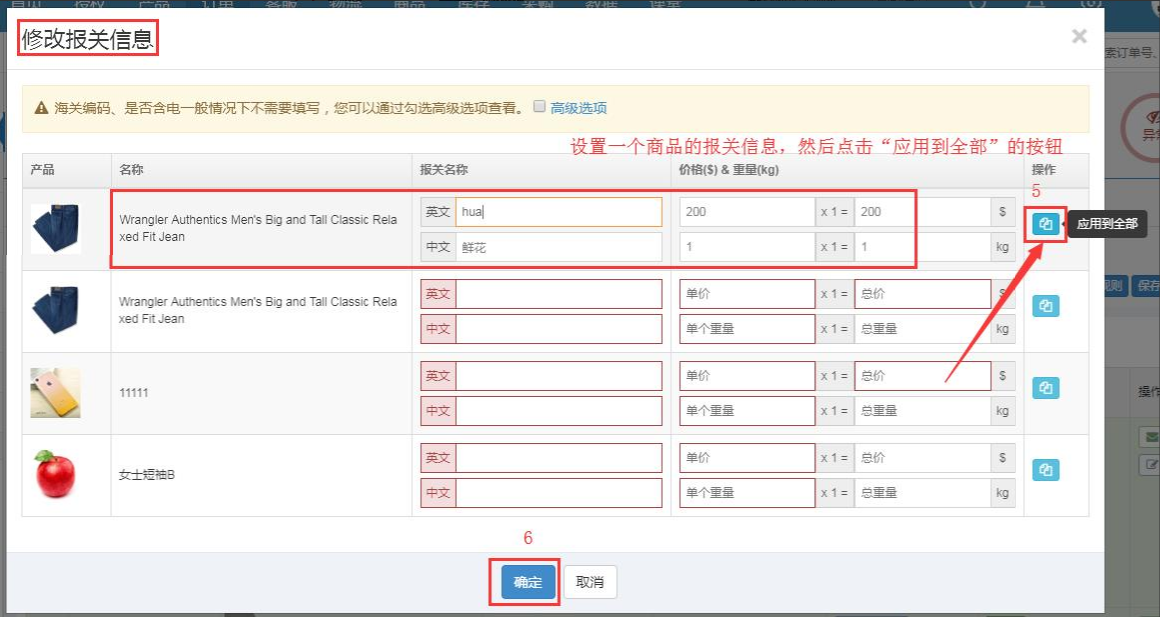The image size is (1160, 617).
Task: Click the 确定 confirm button
Action: (x=528, y=582)
